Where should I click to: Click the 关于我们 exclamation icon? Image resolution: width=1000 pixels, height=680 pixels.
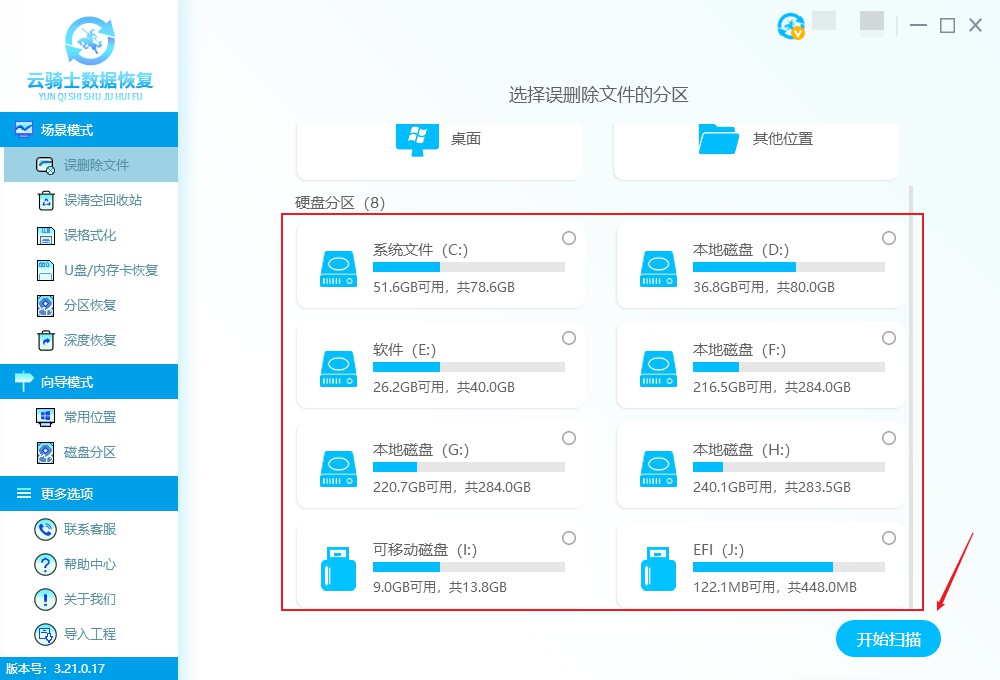pos(45,599)
